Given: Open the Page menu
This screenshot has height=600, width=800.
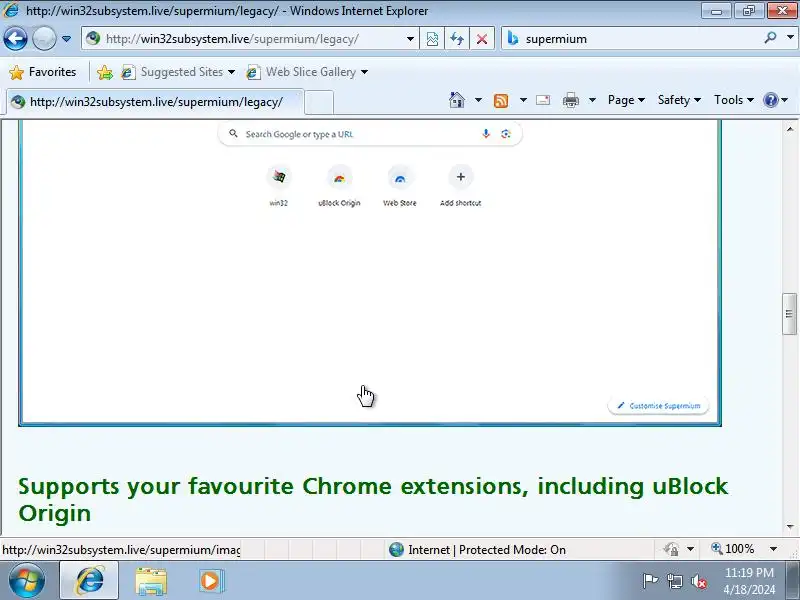Looking at the screenshot, I should point(626,100).
